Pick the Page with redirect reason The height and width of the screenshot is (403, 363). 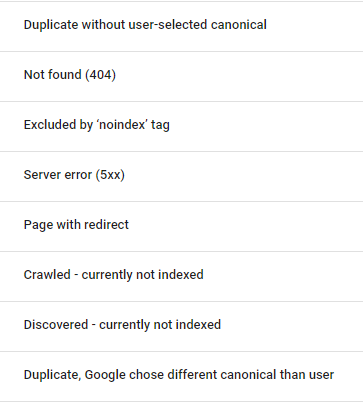coord(181,226)
